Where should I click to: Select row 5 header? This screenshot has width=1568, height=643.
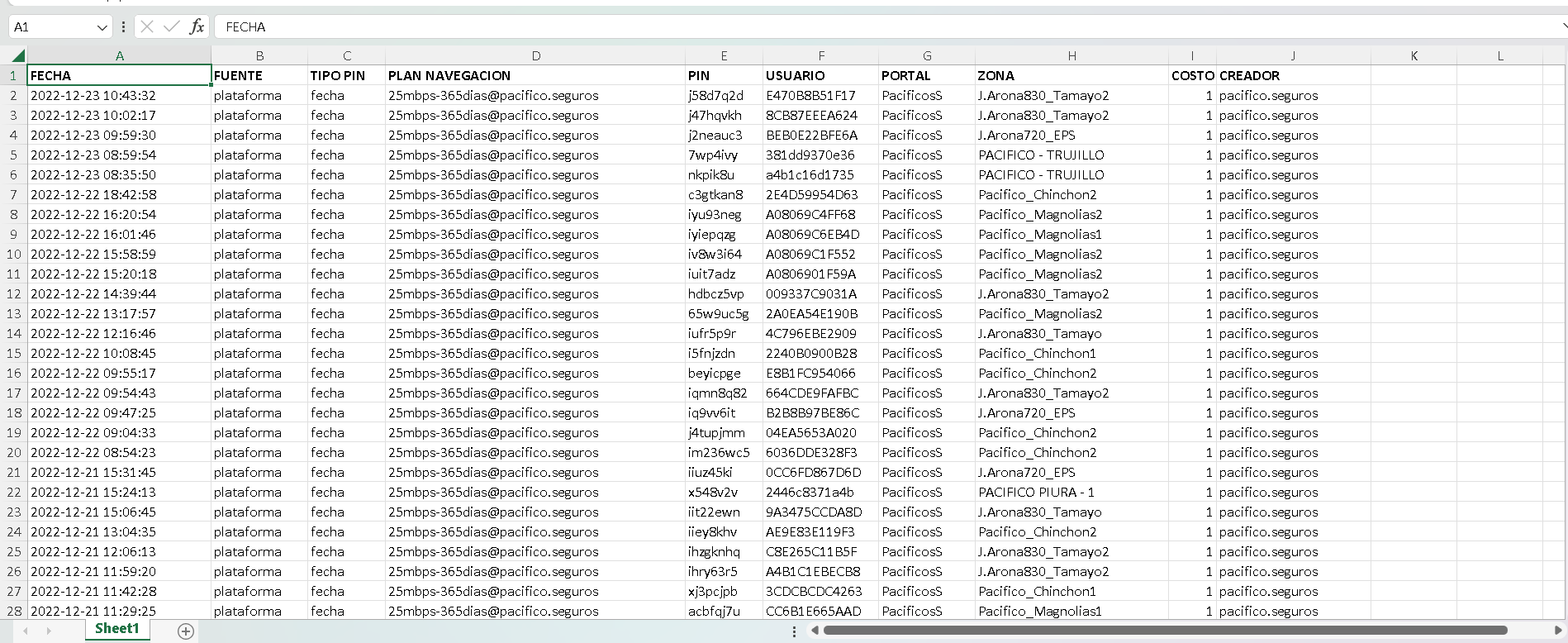coord(13,155)
